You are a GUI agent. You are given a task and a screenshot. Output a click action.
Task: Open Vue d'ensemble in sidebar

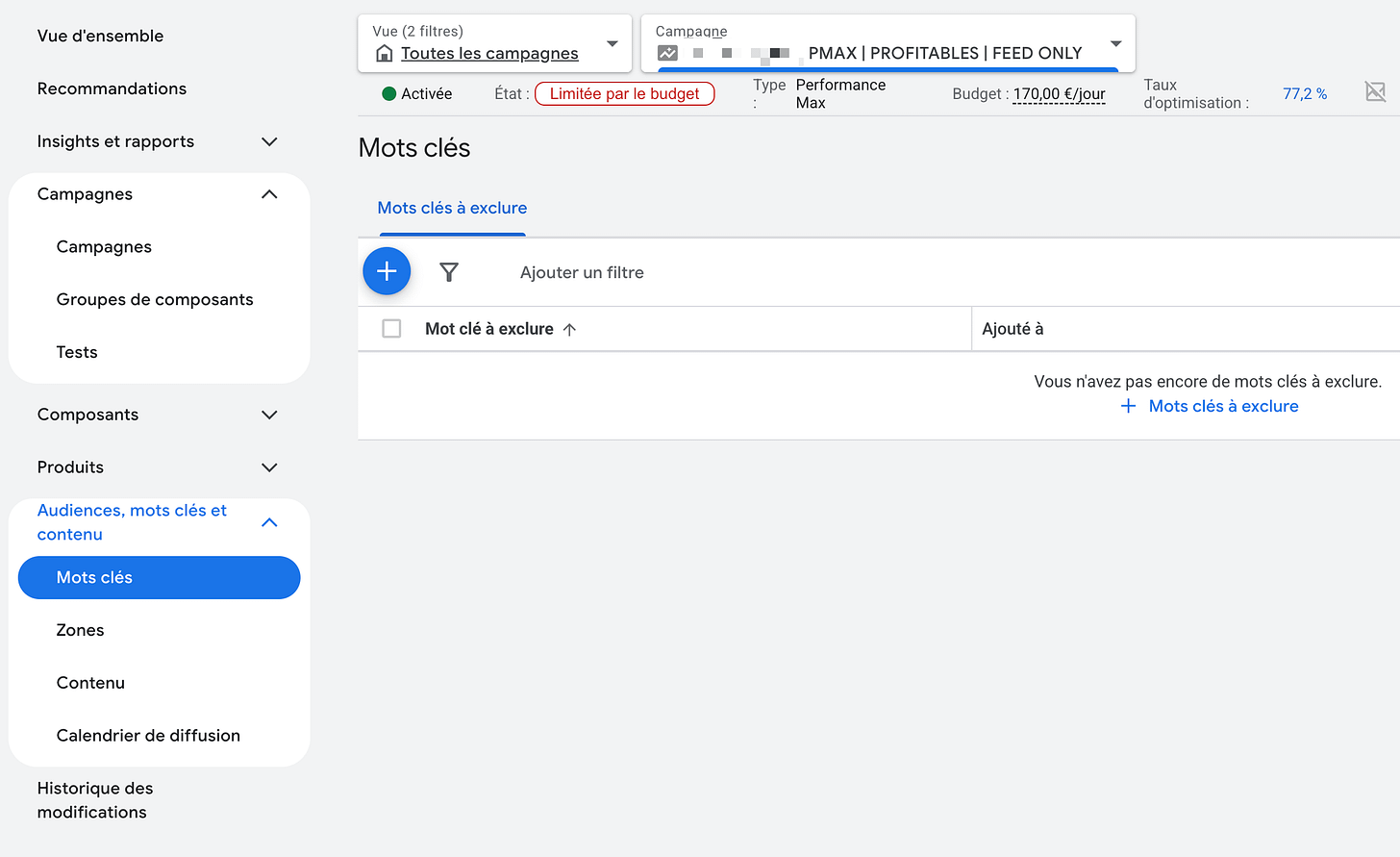pyautogui.click(x=100, y=36)
